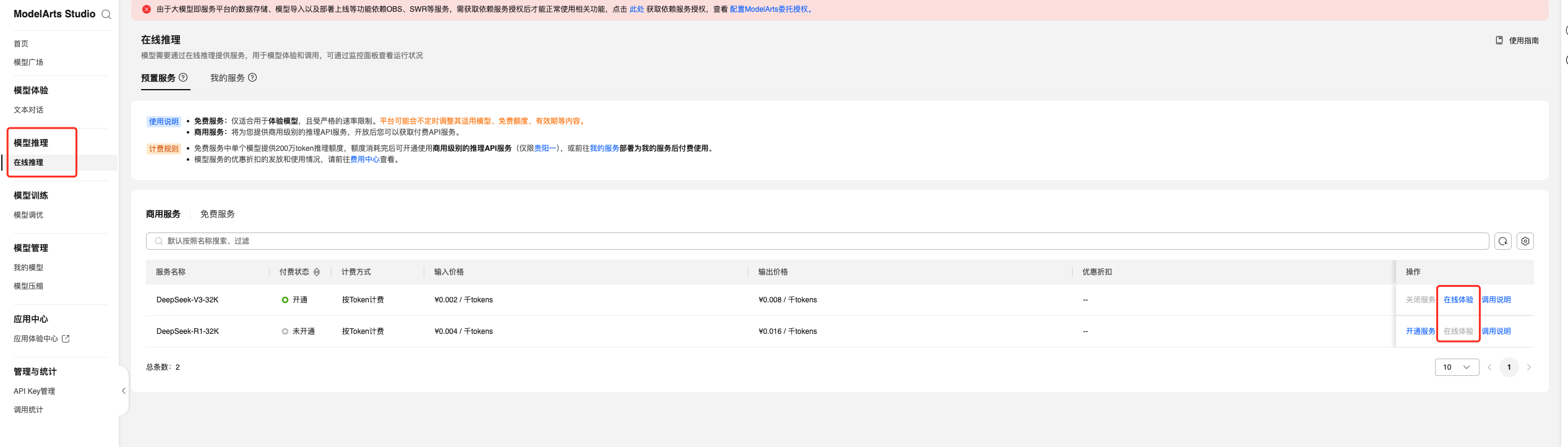Click page number 1 button

click(1509, 367)
